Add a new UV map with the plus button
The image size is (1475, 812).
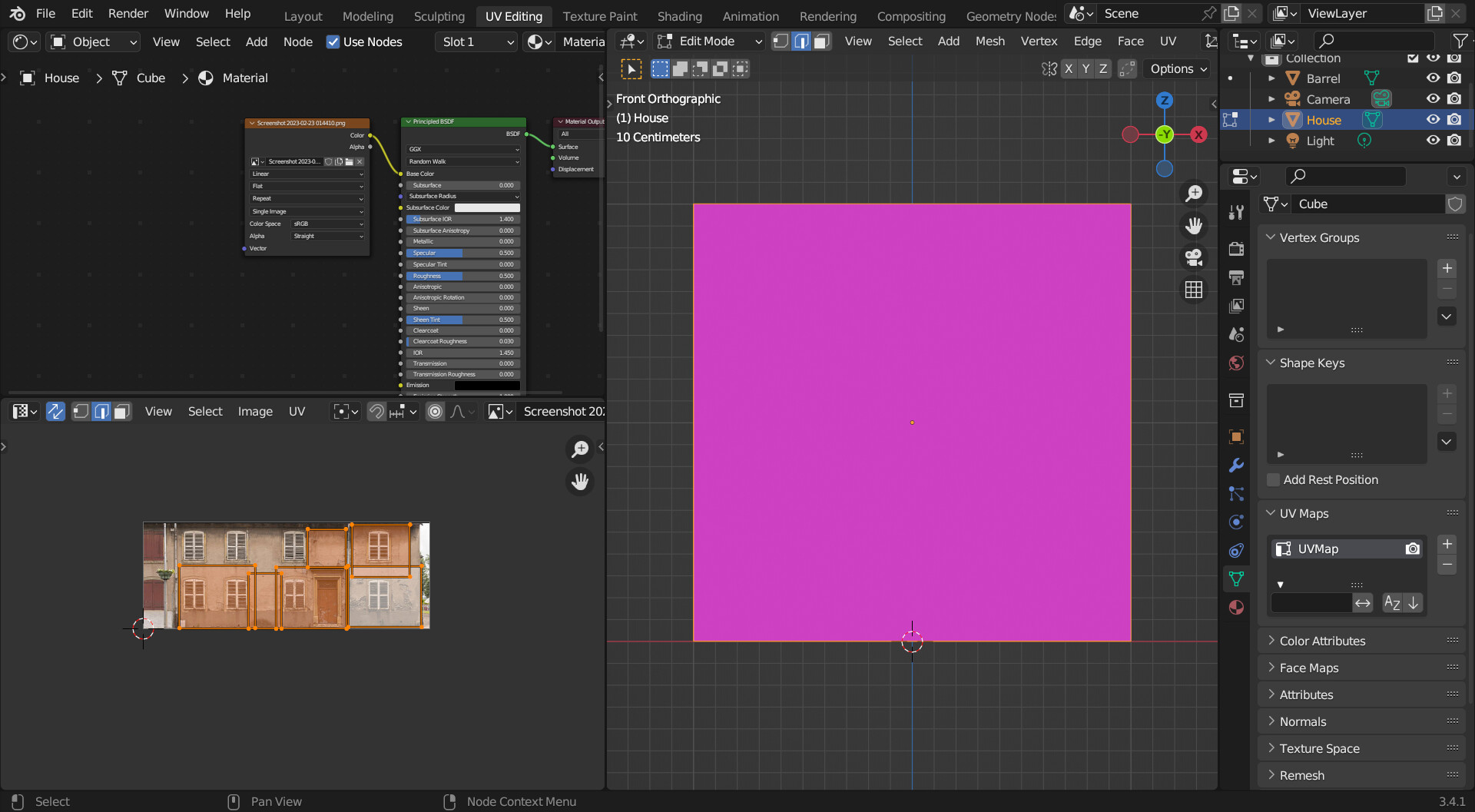(x=1447, y=543)
